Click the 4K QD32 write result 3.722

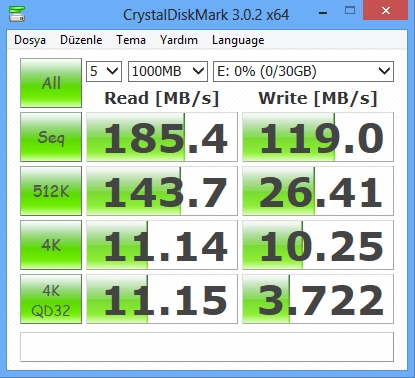[318, 299]
